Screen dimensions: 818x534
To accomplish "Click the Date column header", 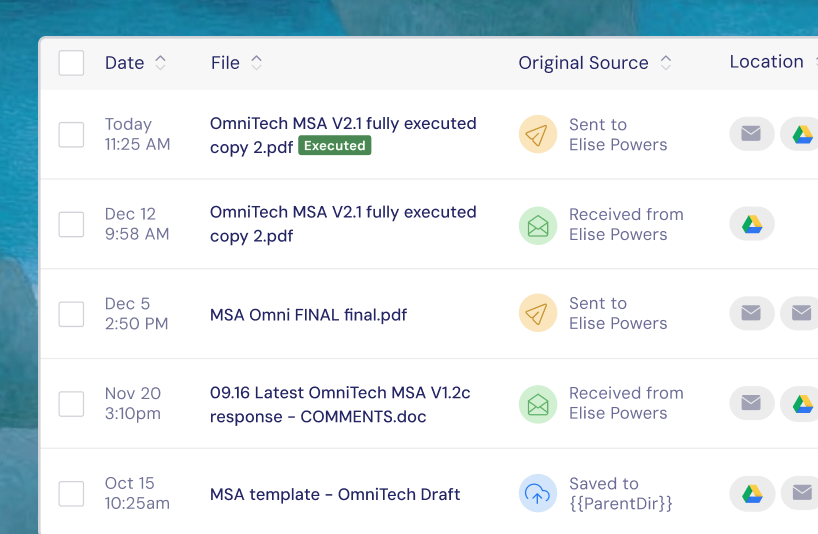I will [x=125, y=63].
